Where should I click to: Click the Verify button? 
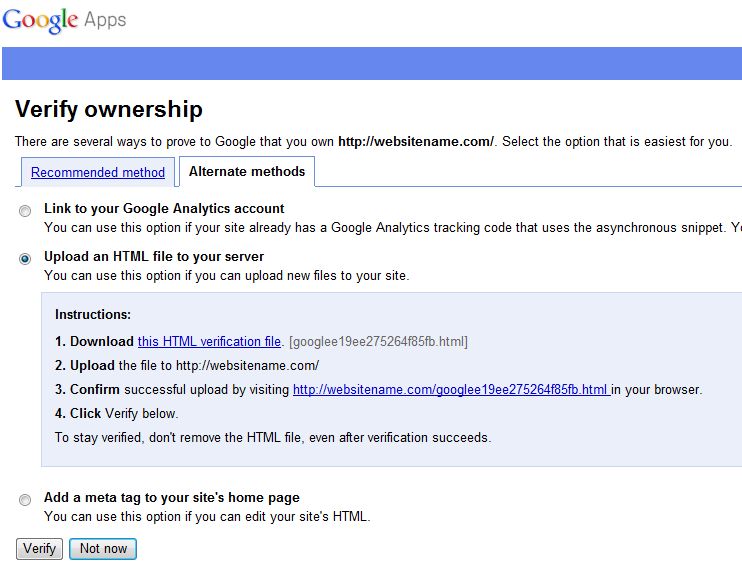(39, 548)
